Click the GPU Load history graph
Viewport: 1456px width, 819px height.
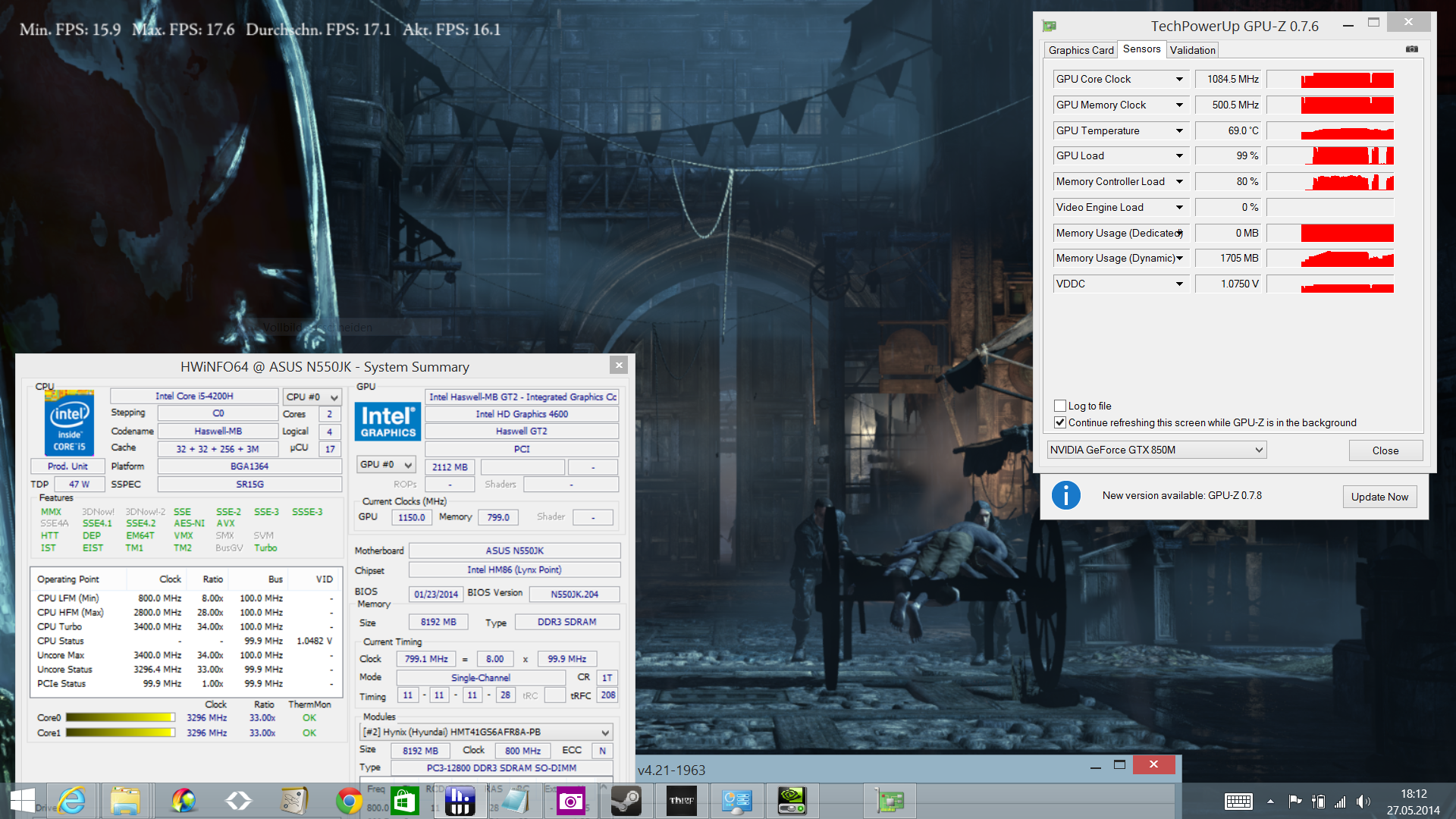click(x=1331, y=155)
